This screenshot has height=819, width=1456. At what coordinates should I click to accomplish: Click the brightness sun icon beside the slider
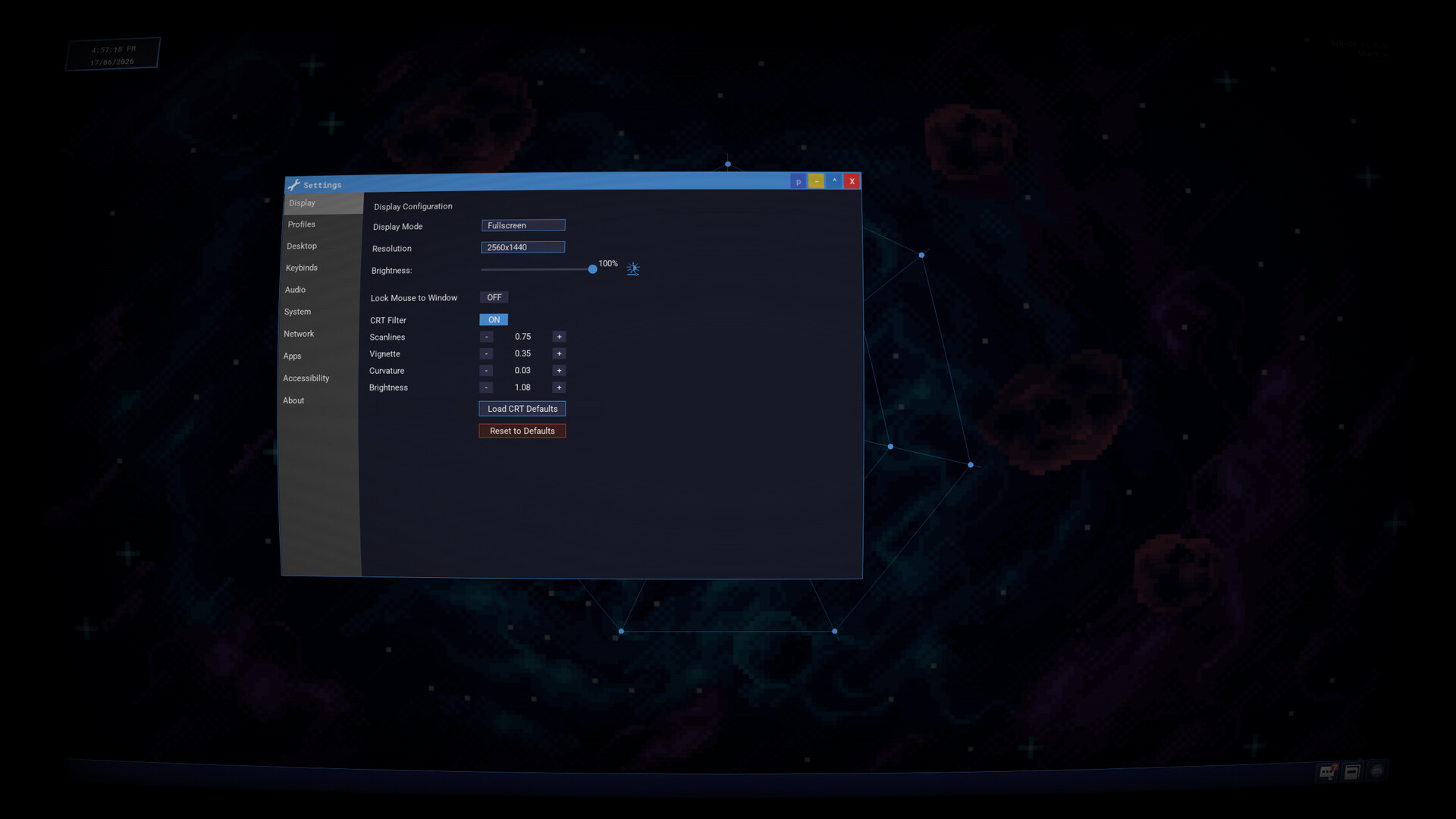coord(633,269)
